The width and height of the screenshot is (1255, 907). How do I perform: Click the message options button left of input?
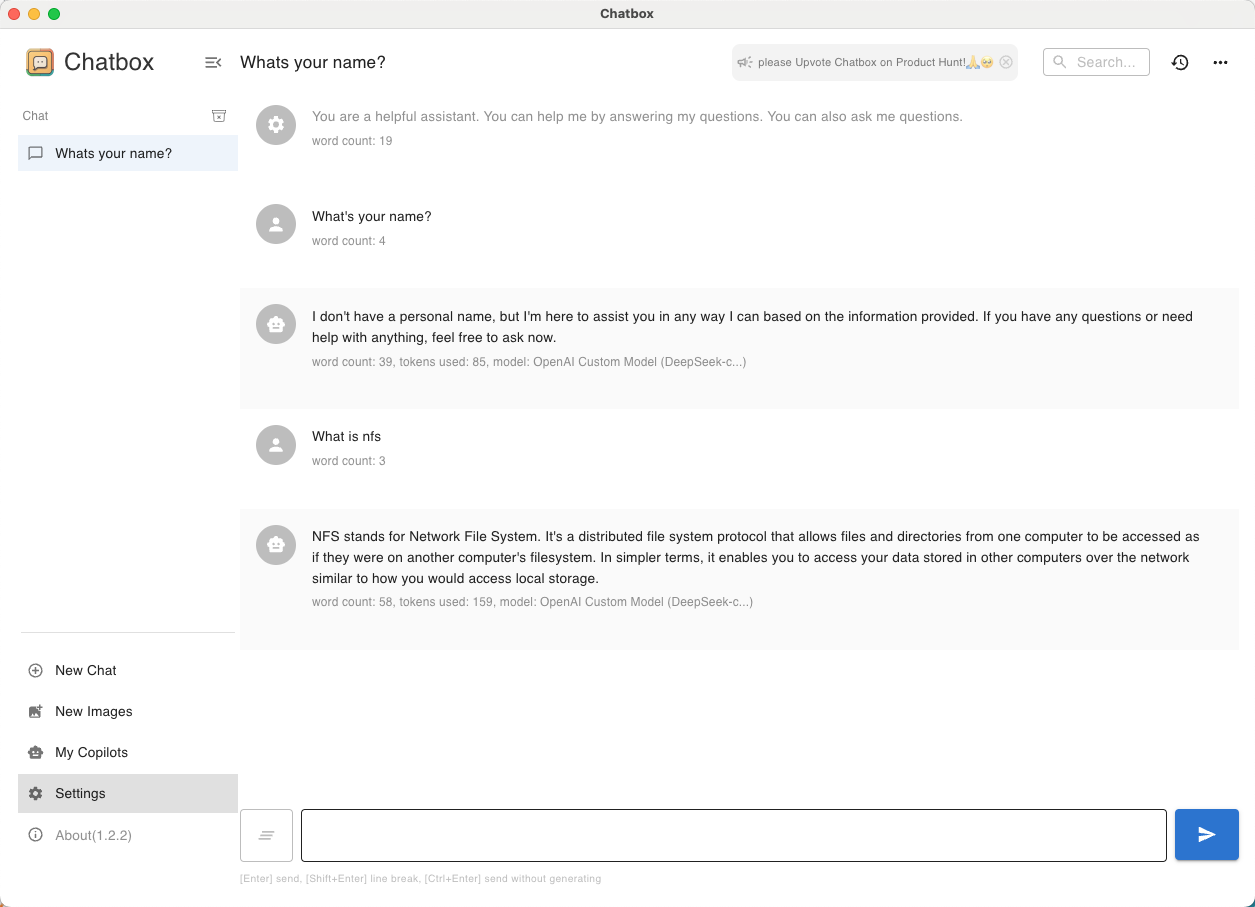266,835
